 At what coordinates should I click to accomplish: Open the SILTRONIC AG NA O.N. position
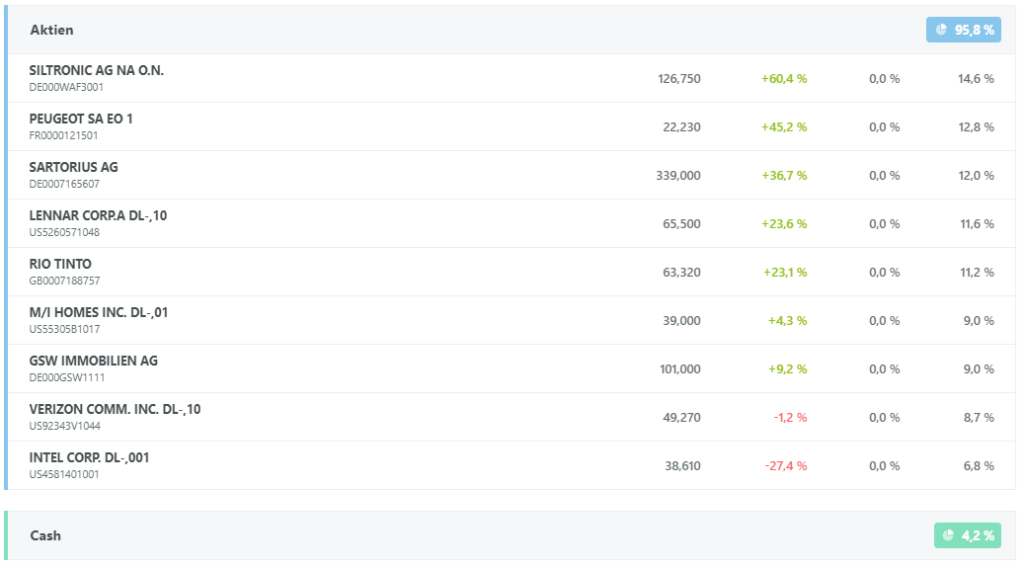[96, 71]
